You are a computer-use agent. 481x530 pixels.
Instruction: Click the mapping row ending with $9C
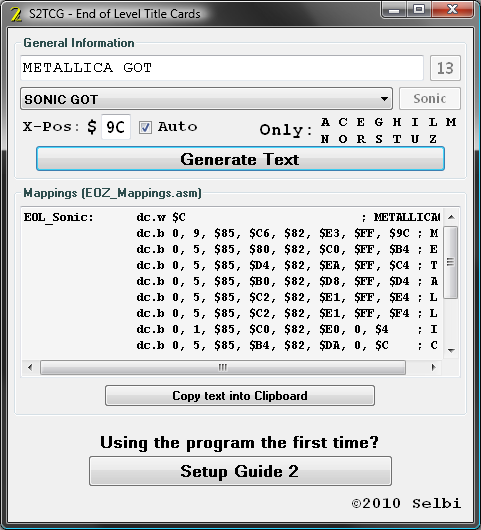[x=287, y=234]
